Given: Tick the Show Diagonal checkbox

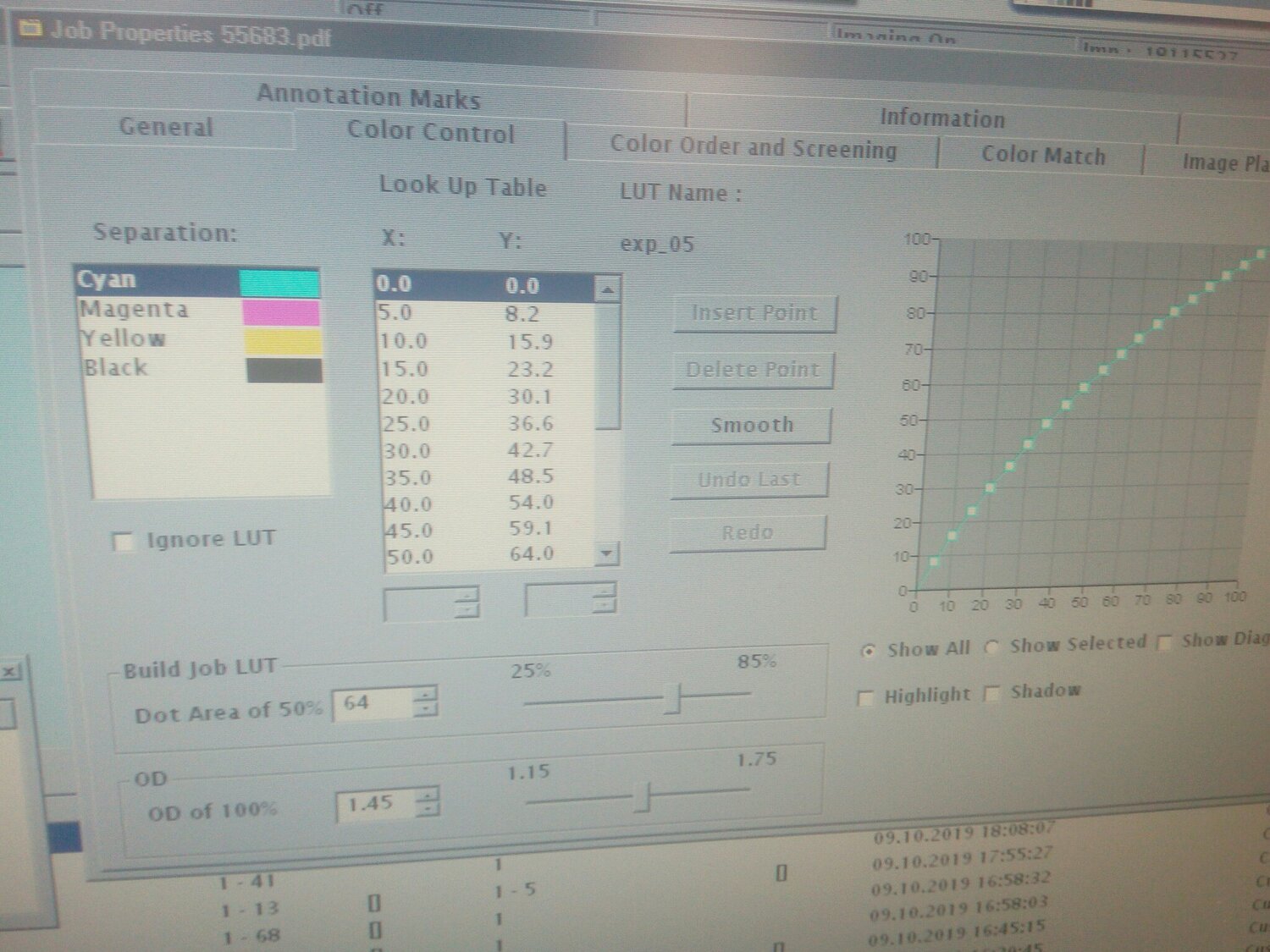Looking at the screenshot, I should [1164, 642].
